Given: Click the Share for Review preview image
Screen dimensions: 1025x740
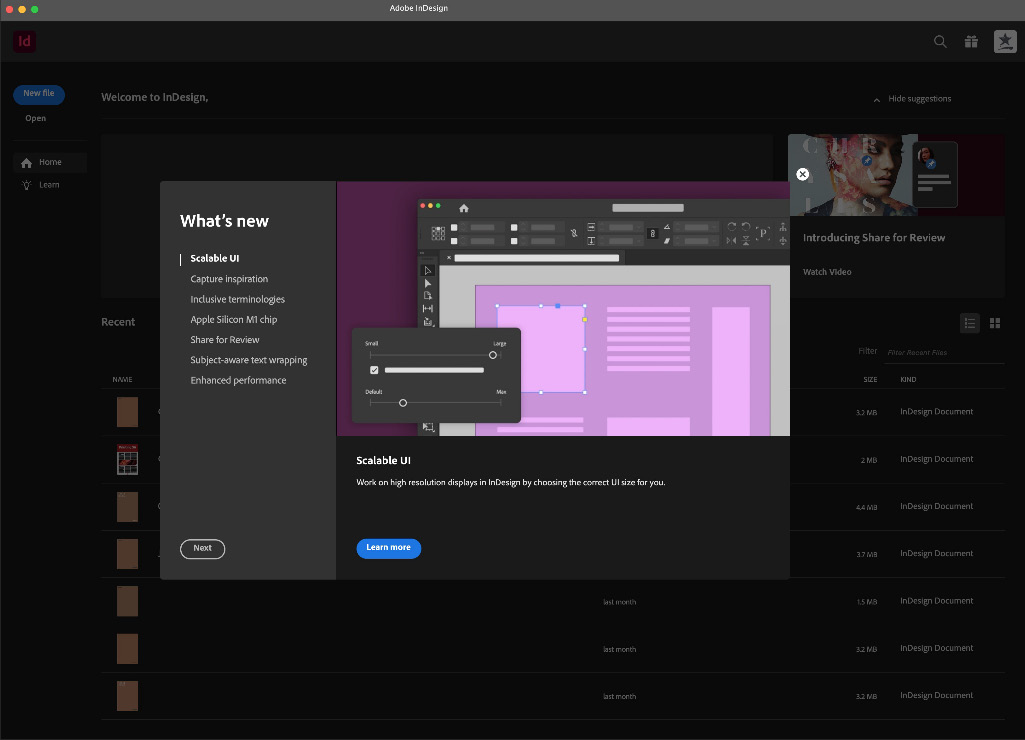Looking at the screenshot, I should 896,175.
